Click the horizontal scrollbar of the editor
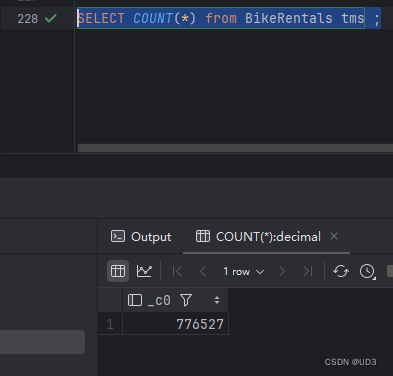Viewport: 393px width, 376px height. click(235, 148)
